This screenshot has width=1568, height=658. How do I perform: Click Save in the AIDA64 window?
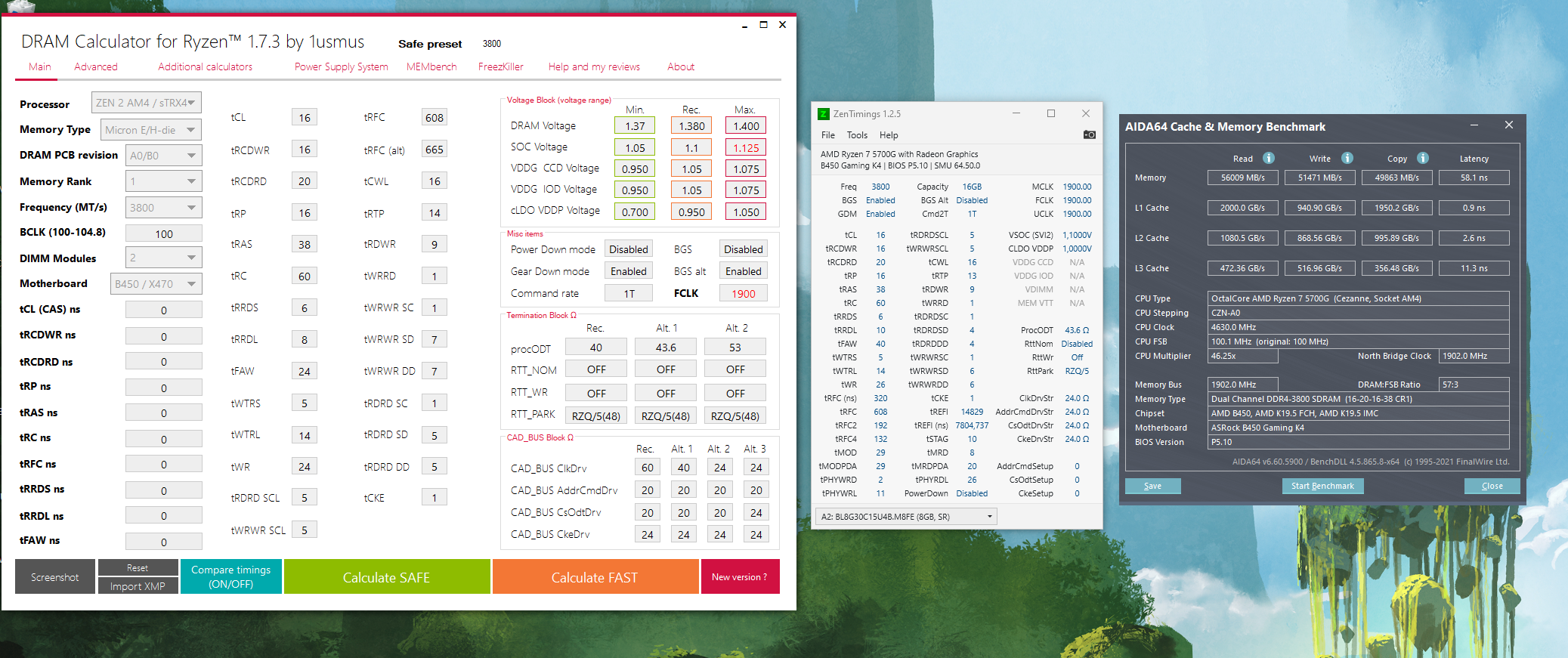tap(1153, 486)
